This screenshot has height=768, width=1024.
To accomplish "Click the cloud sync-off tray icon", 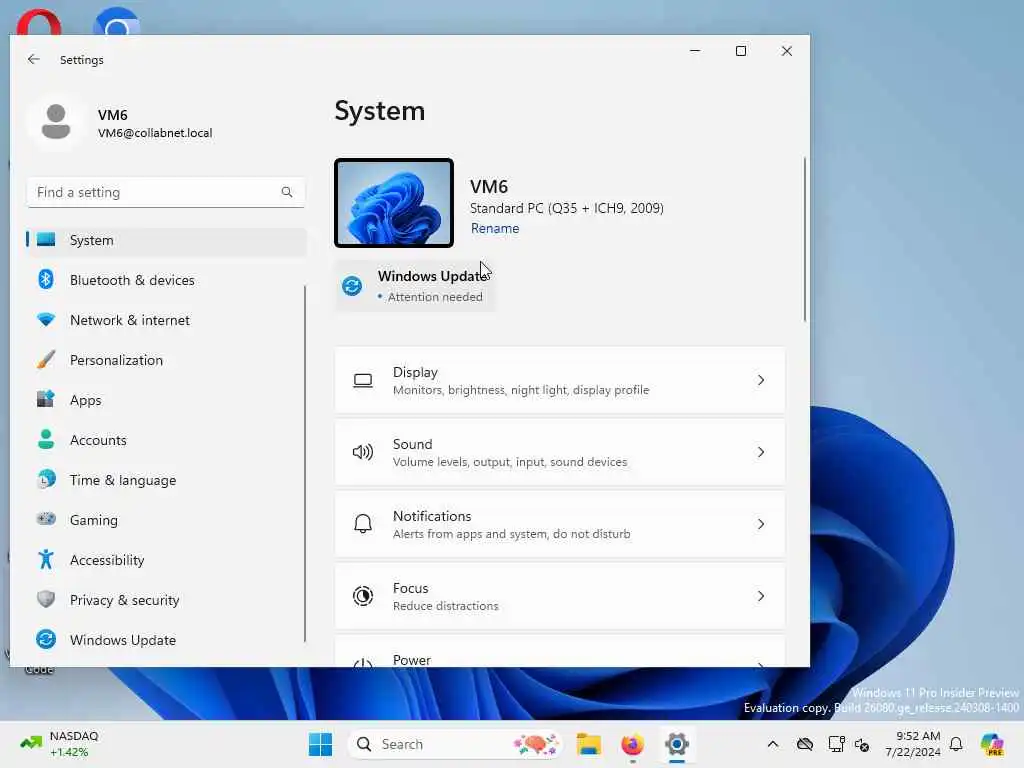I will click(805, 744).
